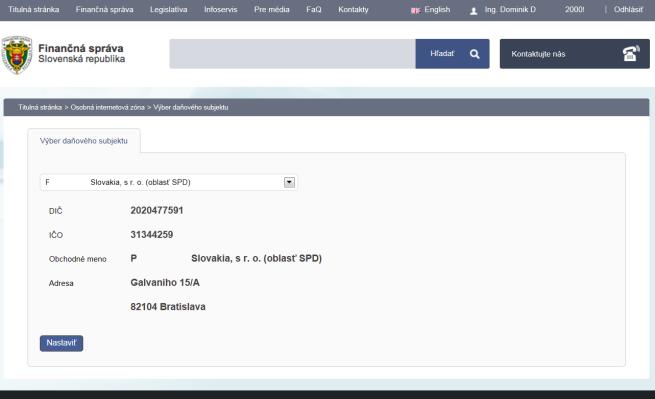655x399 pixels.
Task: Go to Osobná internetová zóna breadcrumb
Action: coord(107,107)
